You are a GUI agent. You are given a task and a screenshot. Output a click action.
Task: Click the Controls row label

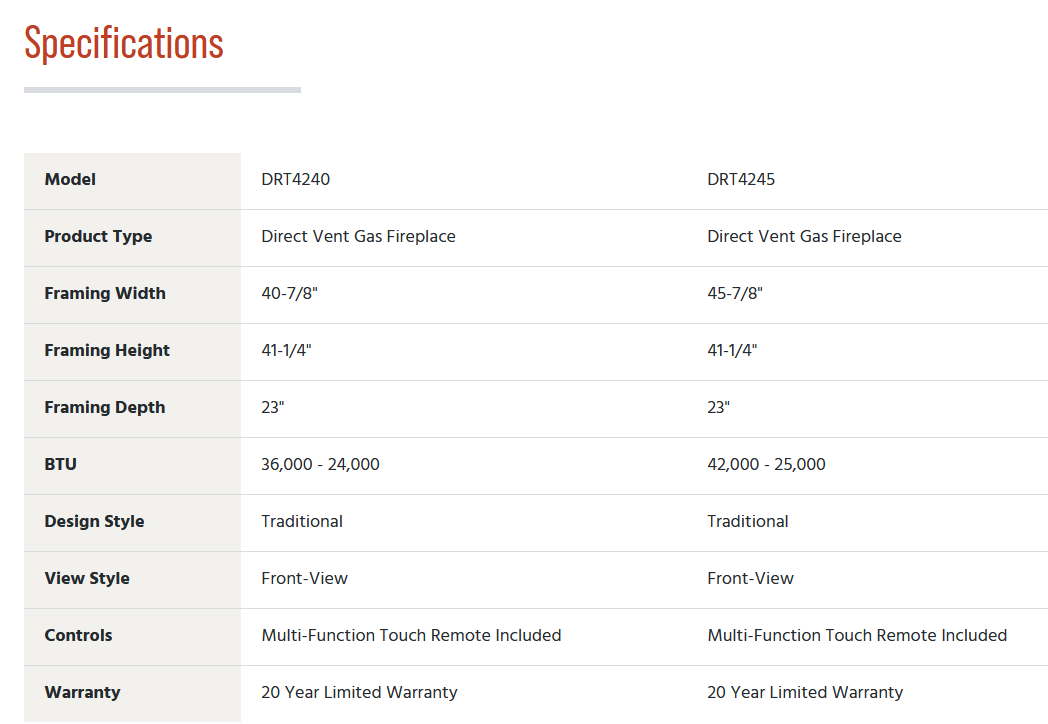(x=78, y=635)
